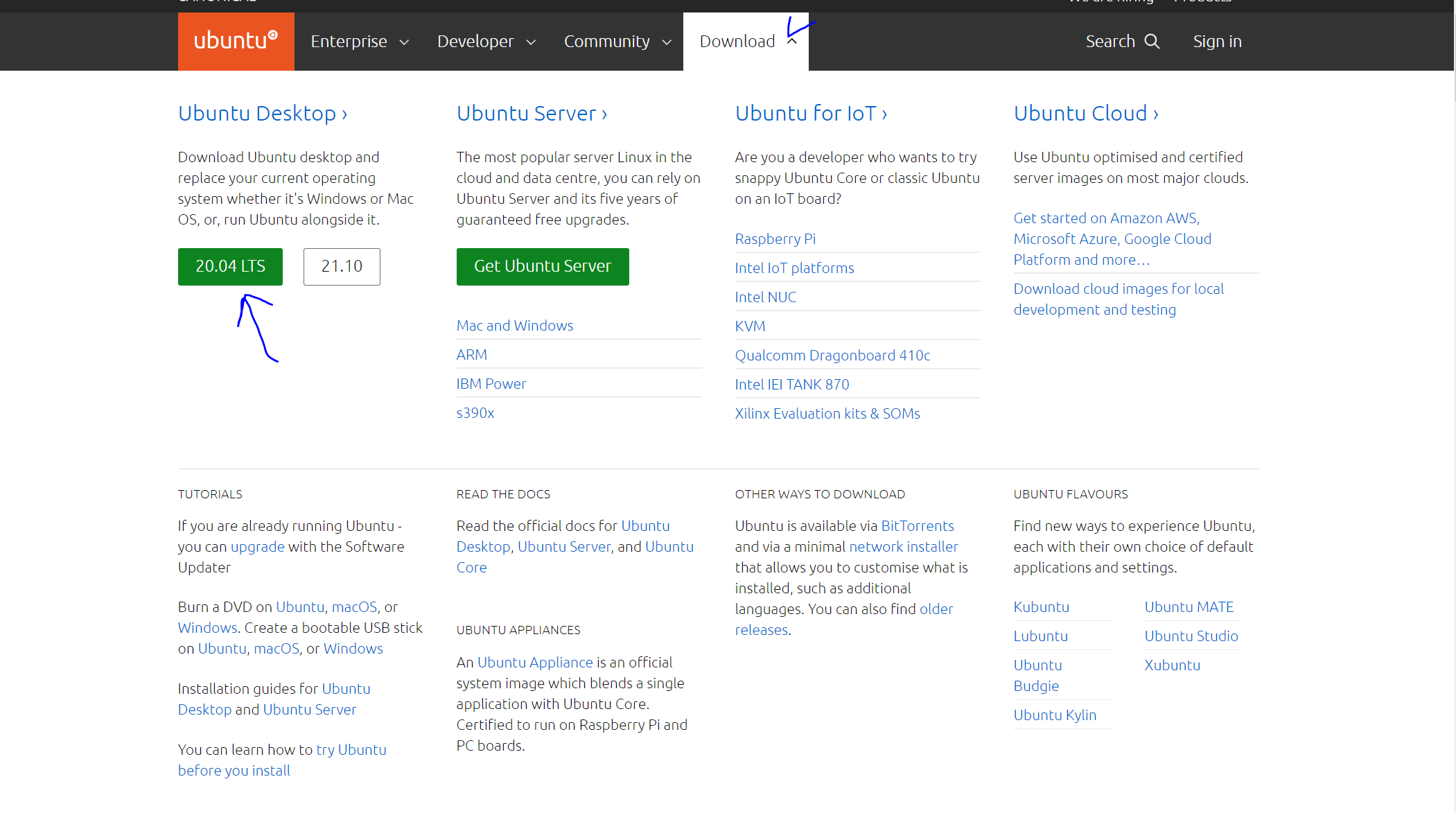Click the BitTorrents download link
The image size is (1456, 813).
pyautogui.click(x=917, y=526)
